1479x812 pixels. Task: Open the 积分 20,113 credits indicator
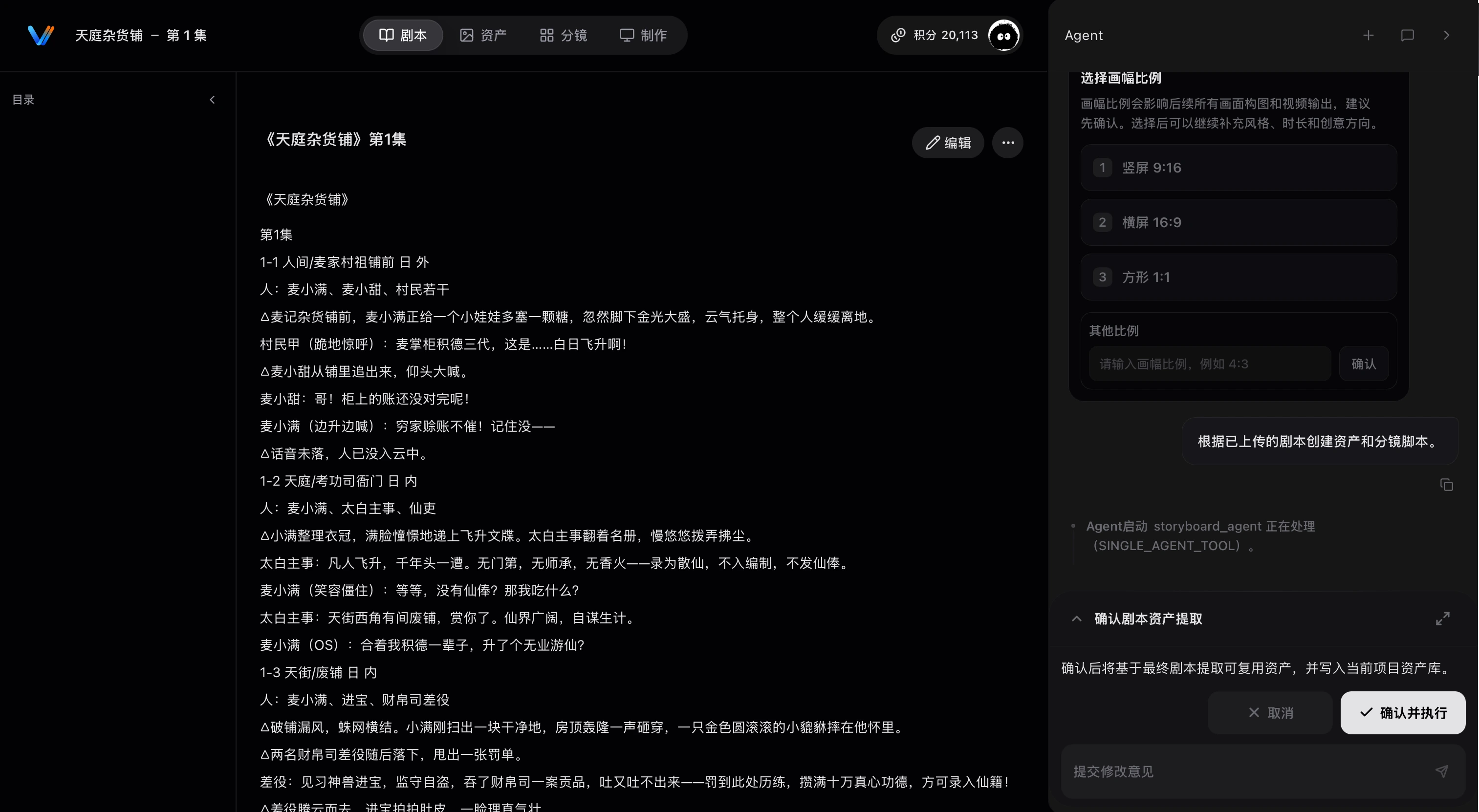pyautogui.click(x=934, y=36)
